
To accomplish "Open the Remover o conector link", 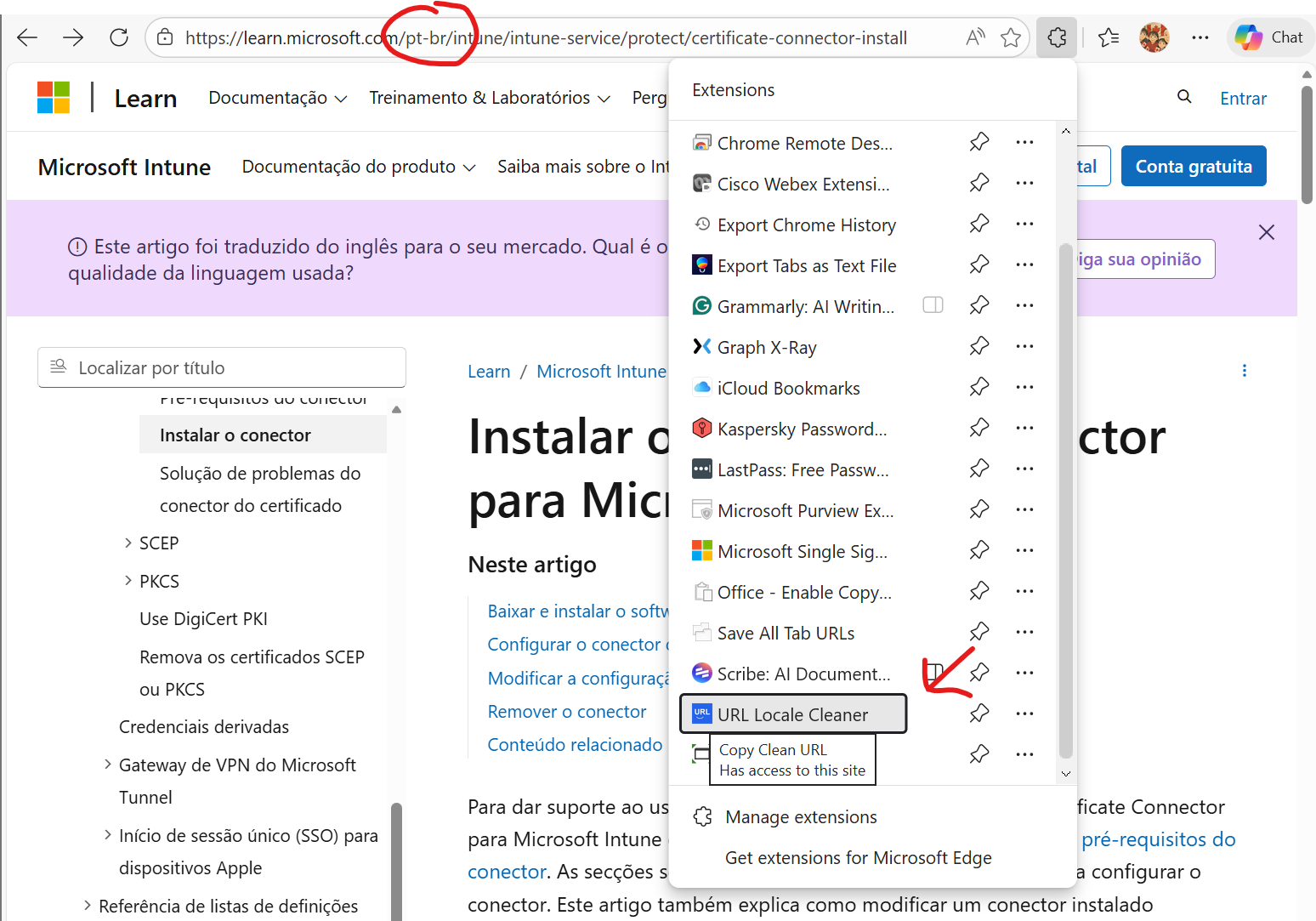I will (x=566, y=711).
